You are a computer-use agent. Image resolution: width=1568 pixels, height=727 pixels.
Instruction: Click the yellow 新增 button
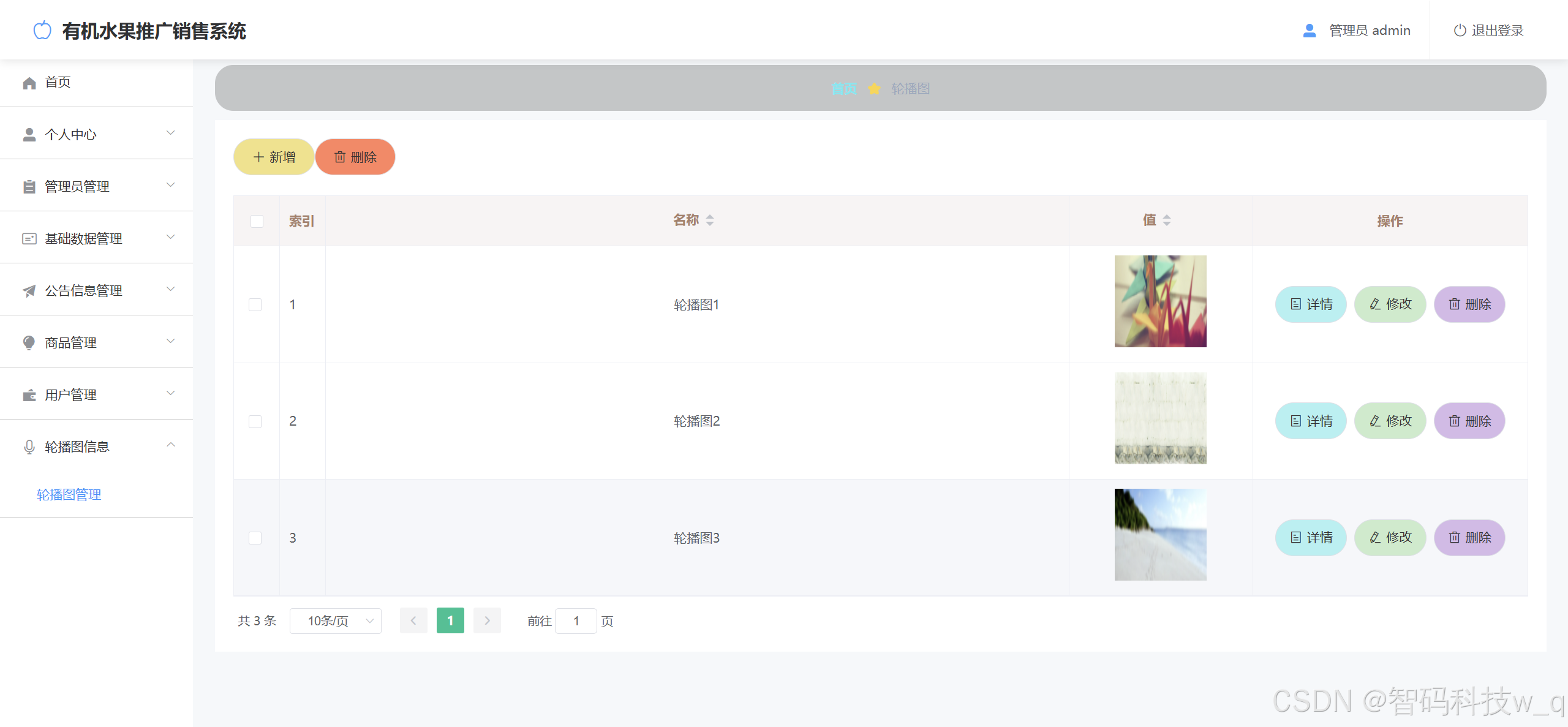click(274, 157)
